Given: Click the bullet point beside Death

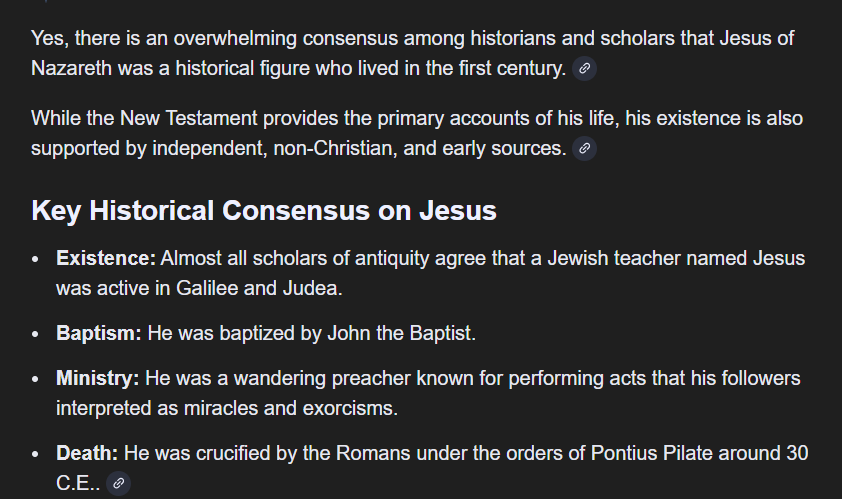Looking at the screenshot, I should pyautogui.click(x=36, y=454).
